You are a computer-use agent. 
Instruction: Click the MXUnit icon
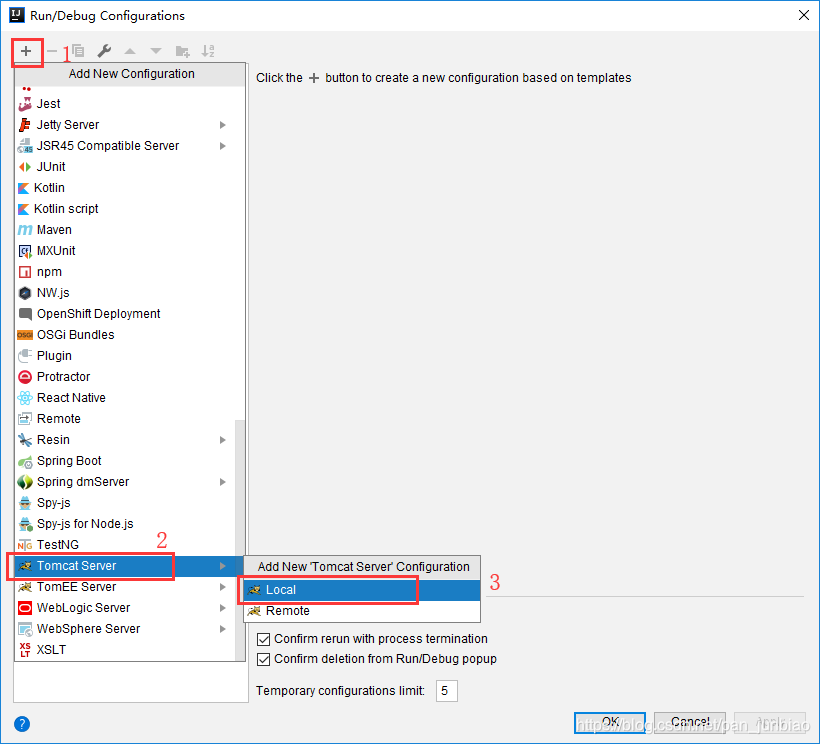tap(25, 251)
